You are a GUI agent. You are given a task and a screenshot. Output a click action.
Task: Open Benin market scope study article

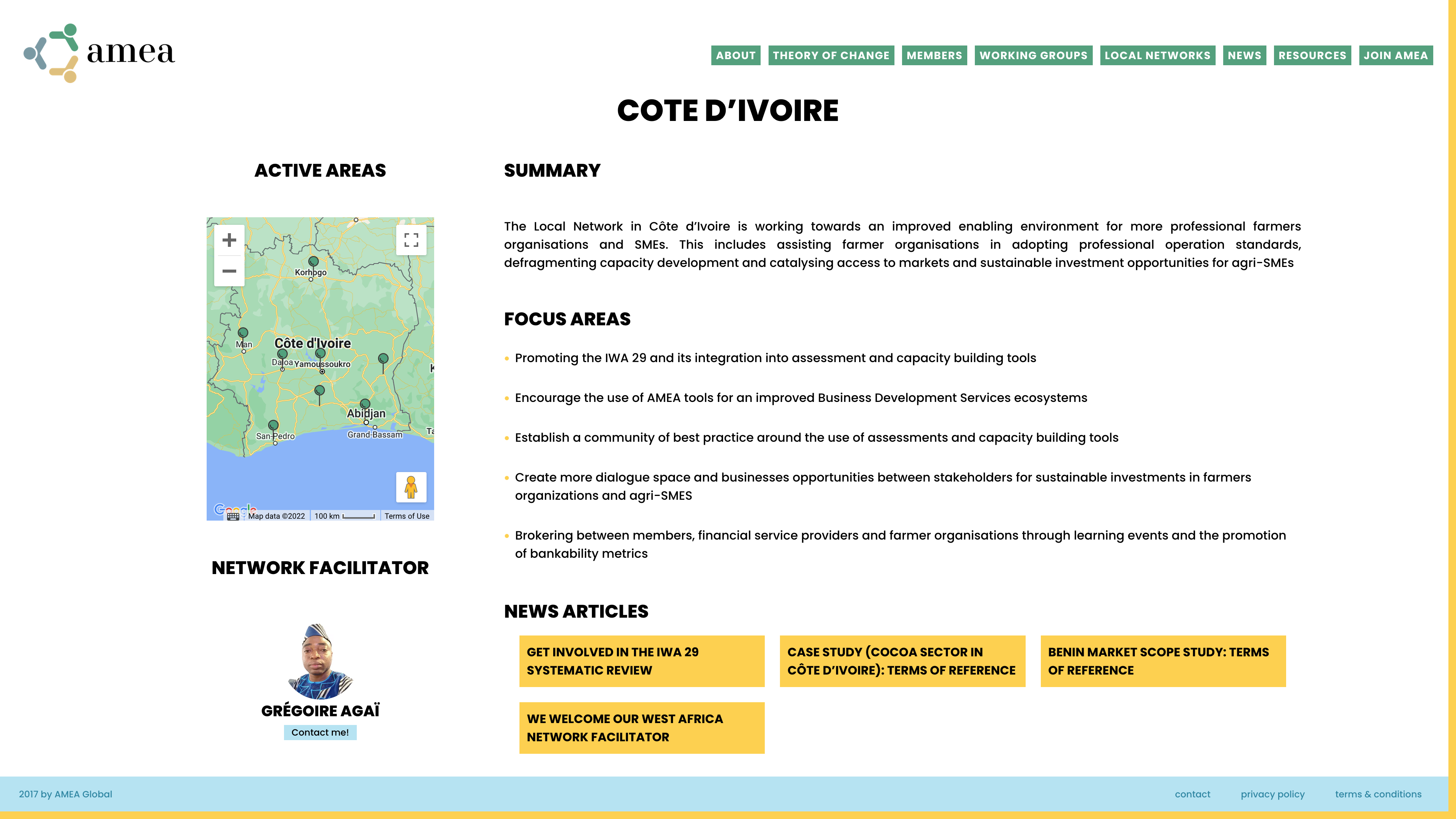[1163, 661]
